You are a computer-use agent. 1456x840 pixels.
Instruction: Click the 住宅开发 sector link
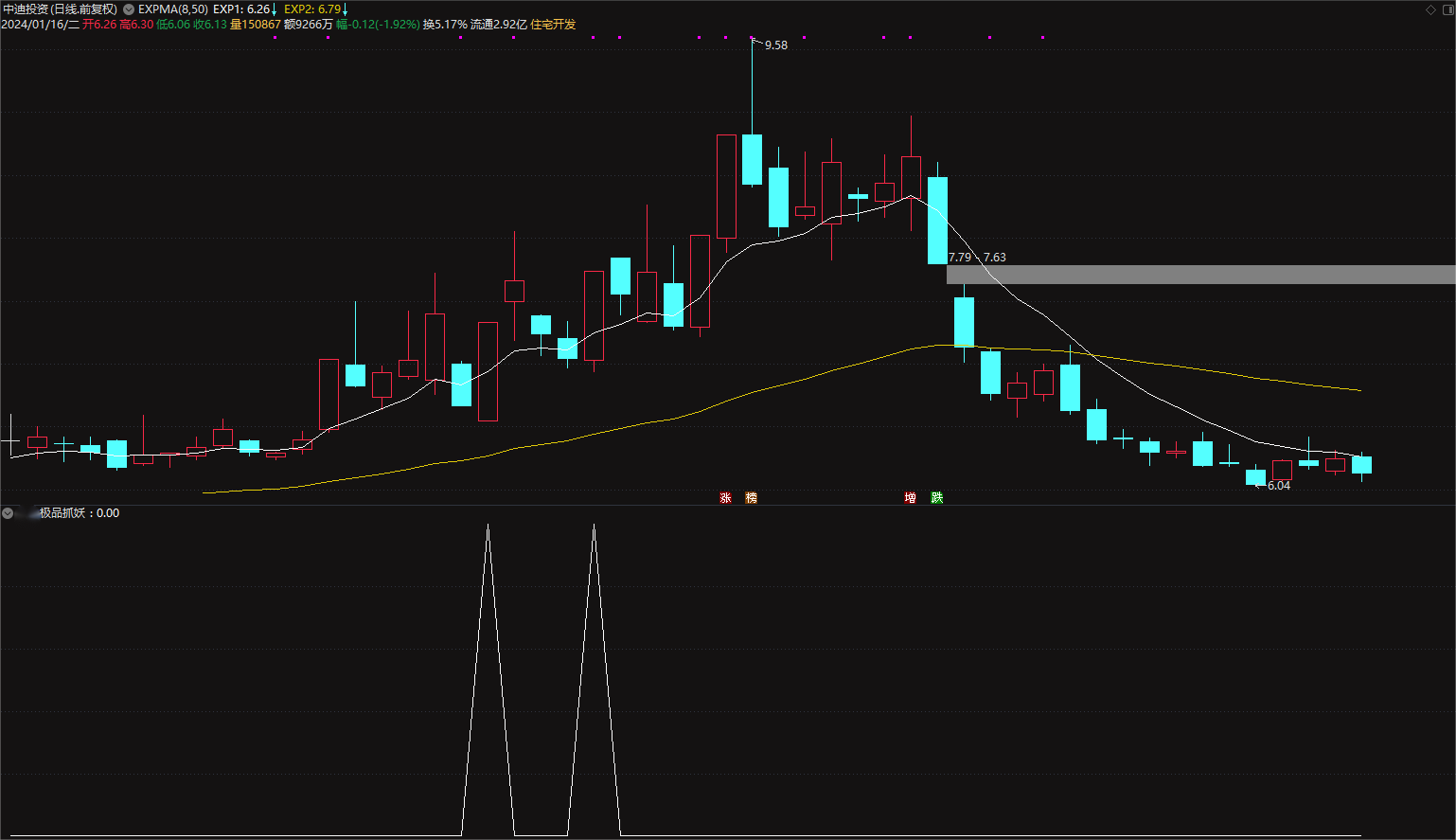553,25
